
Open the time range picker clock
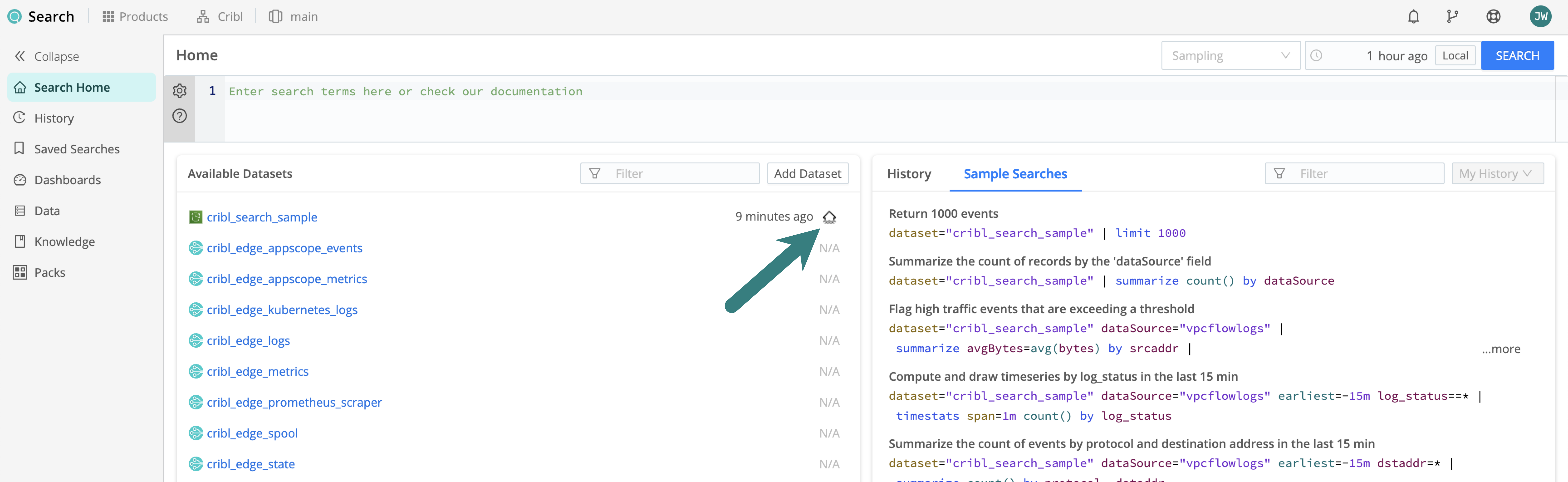pyautogui.click(x=1316, y=55)
